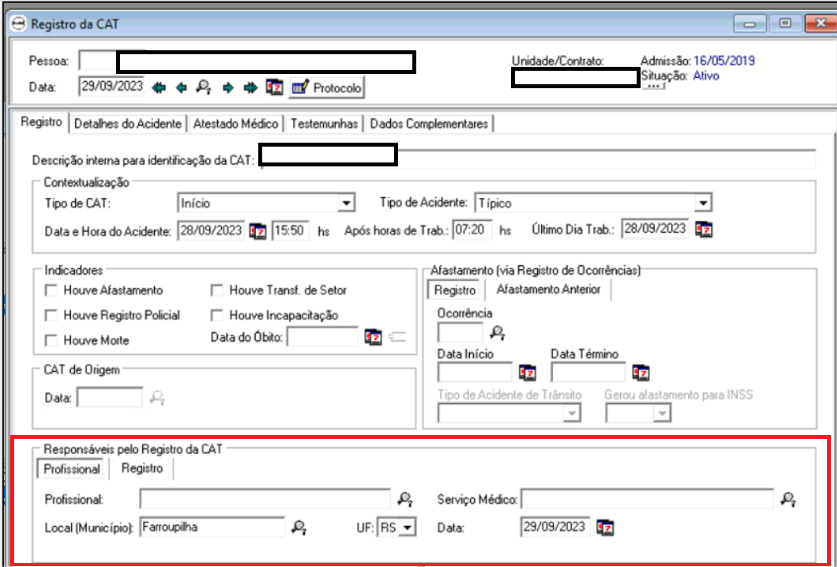Toggle Houve Transf. de Setor checkbox

218,290
